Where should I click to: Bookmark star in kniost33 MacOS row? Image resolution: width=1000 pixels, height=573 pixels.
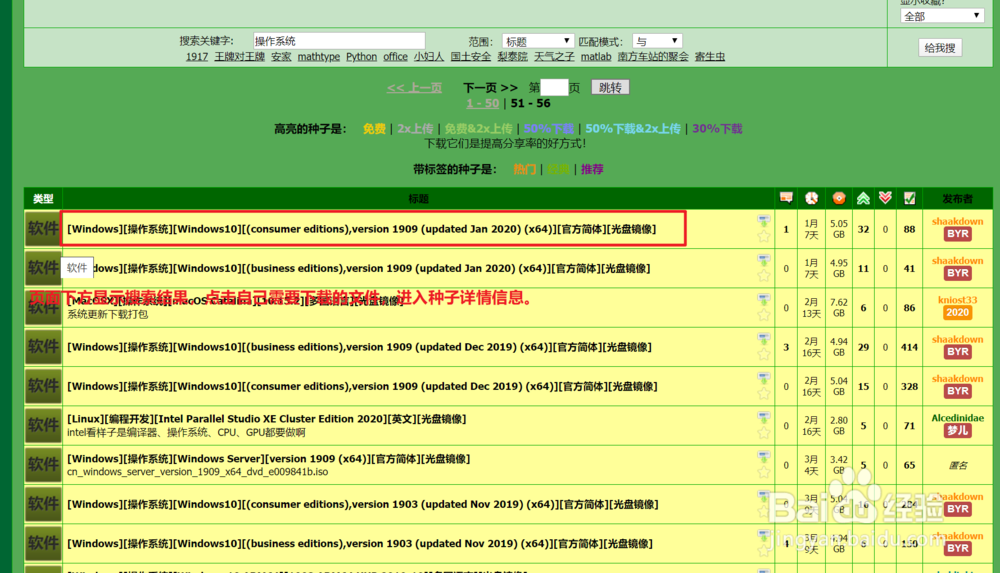(763, 315)
